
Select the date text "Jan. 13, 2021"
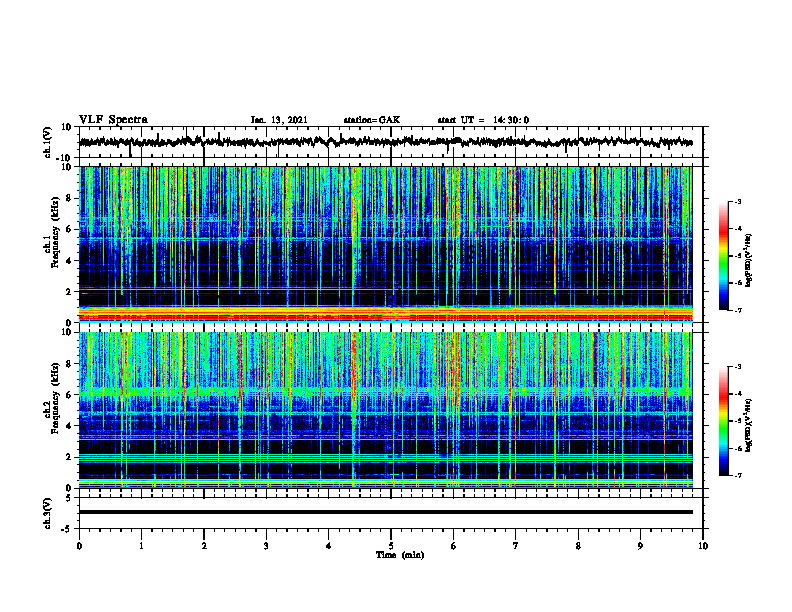[x=279, y=120]
